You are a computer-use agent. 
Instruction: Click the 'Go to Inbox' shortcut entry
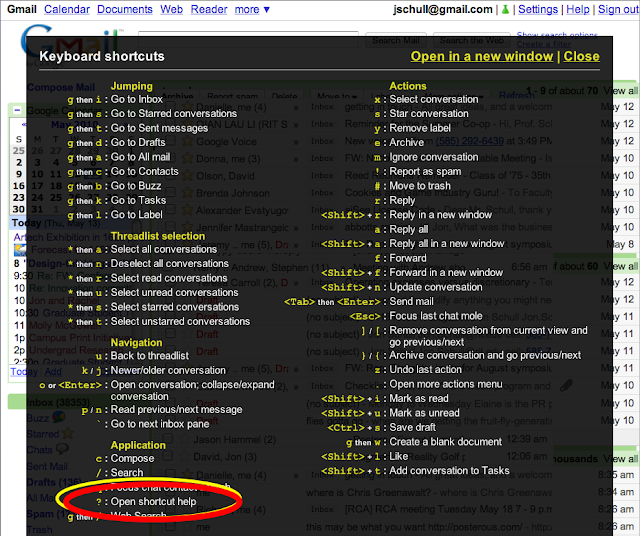(x=137, y=99)
